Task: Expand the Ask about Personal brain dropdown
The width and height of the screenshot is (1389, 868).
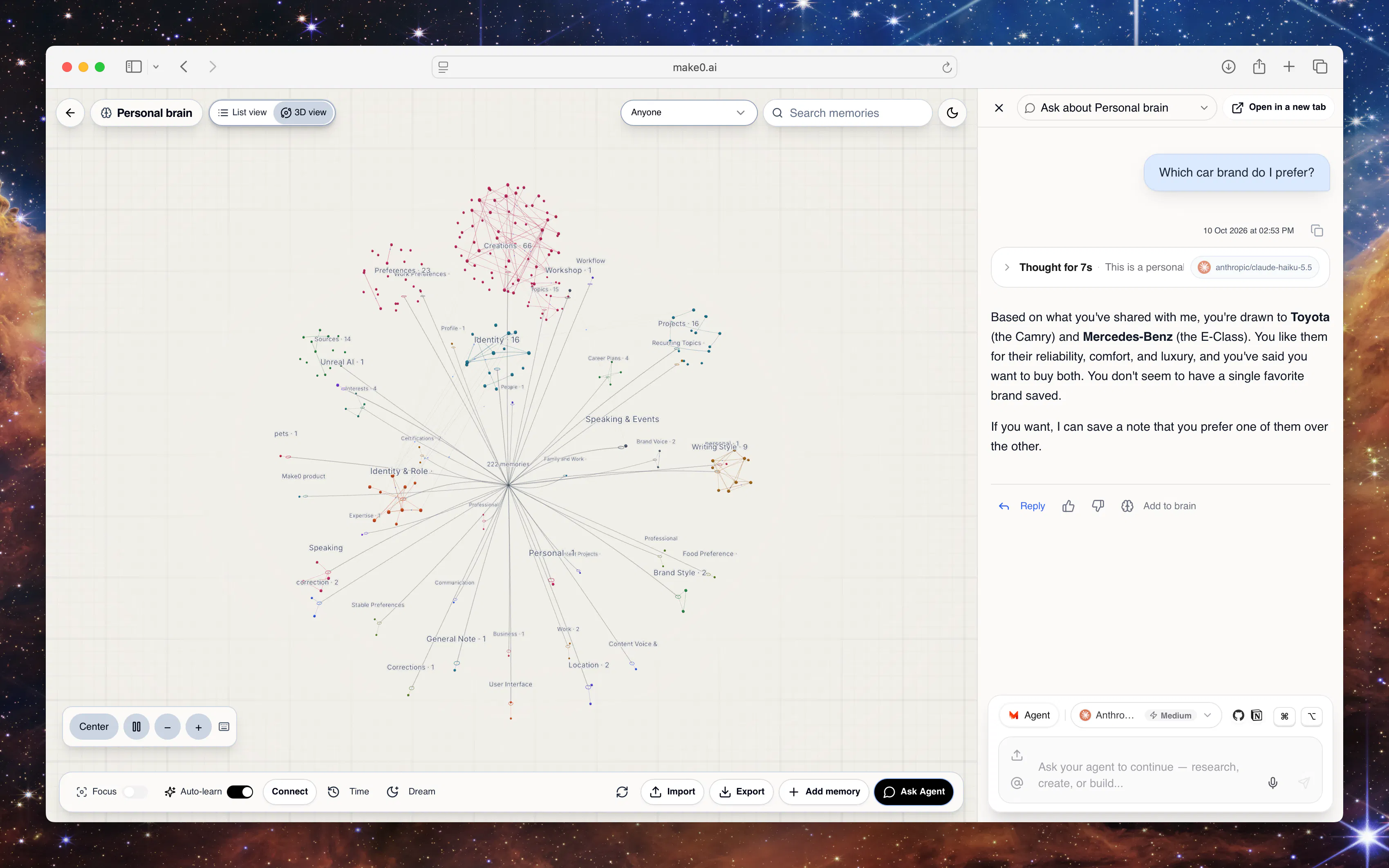Action: click(1116, 108)
